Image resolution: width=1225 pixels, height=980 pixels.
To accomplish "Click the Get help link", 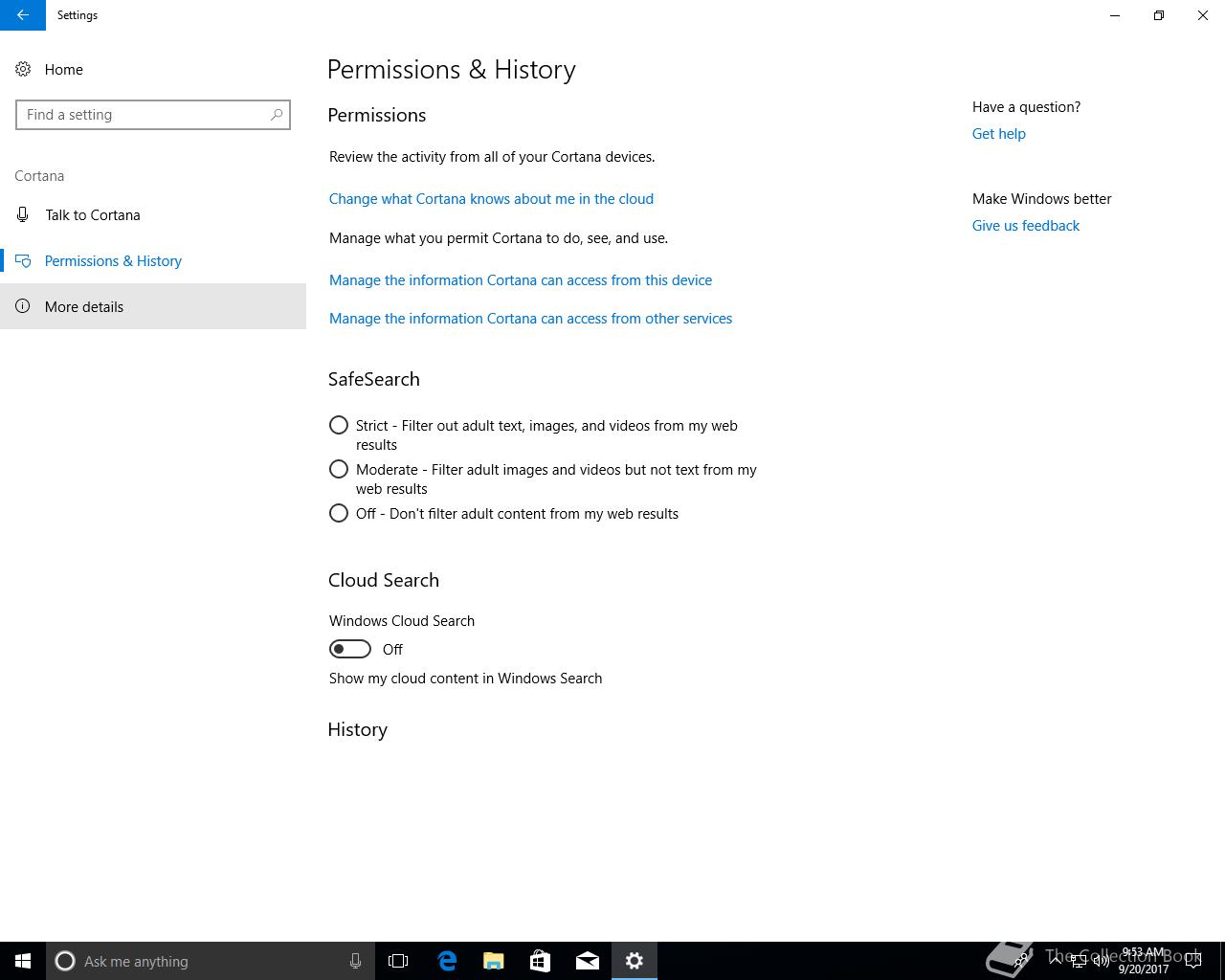I will point(998,134).
